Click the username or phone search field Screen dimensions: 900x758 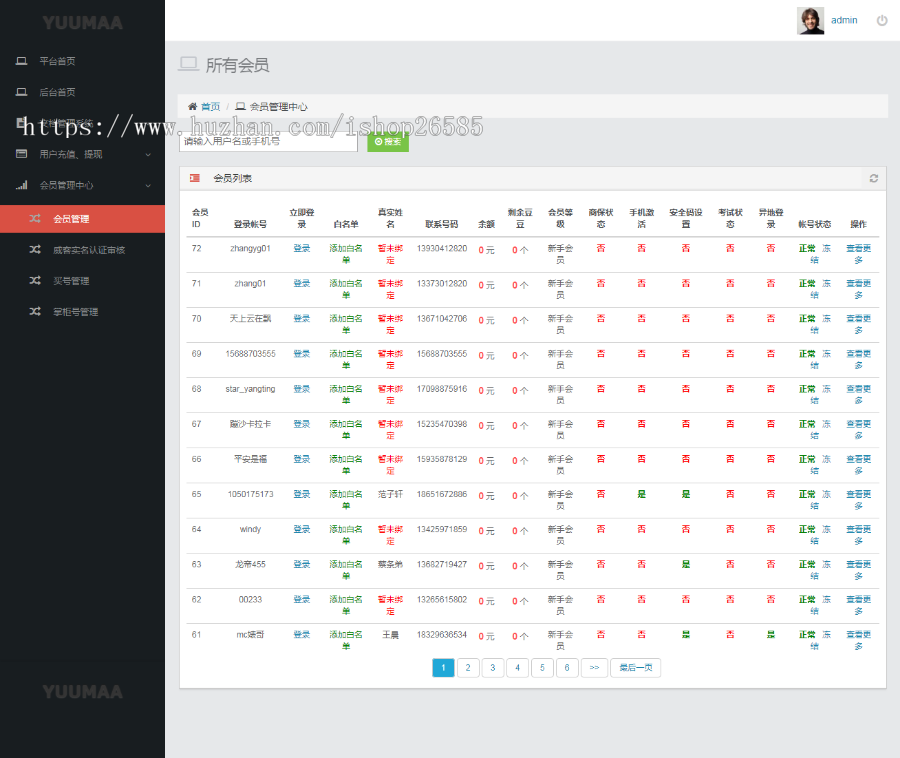click(x=268, y=142)
